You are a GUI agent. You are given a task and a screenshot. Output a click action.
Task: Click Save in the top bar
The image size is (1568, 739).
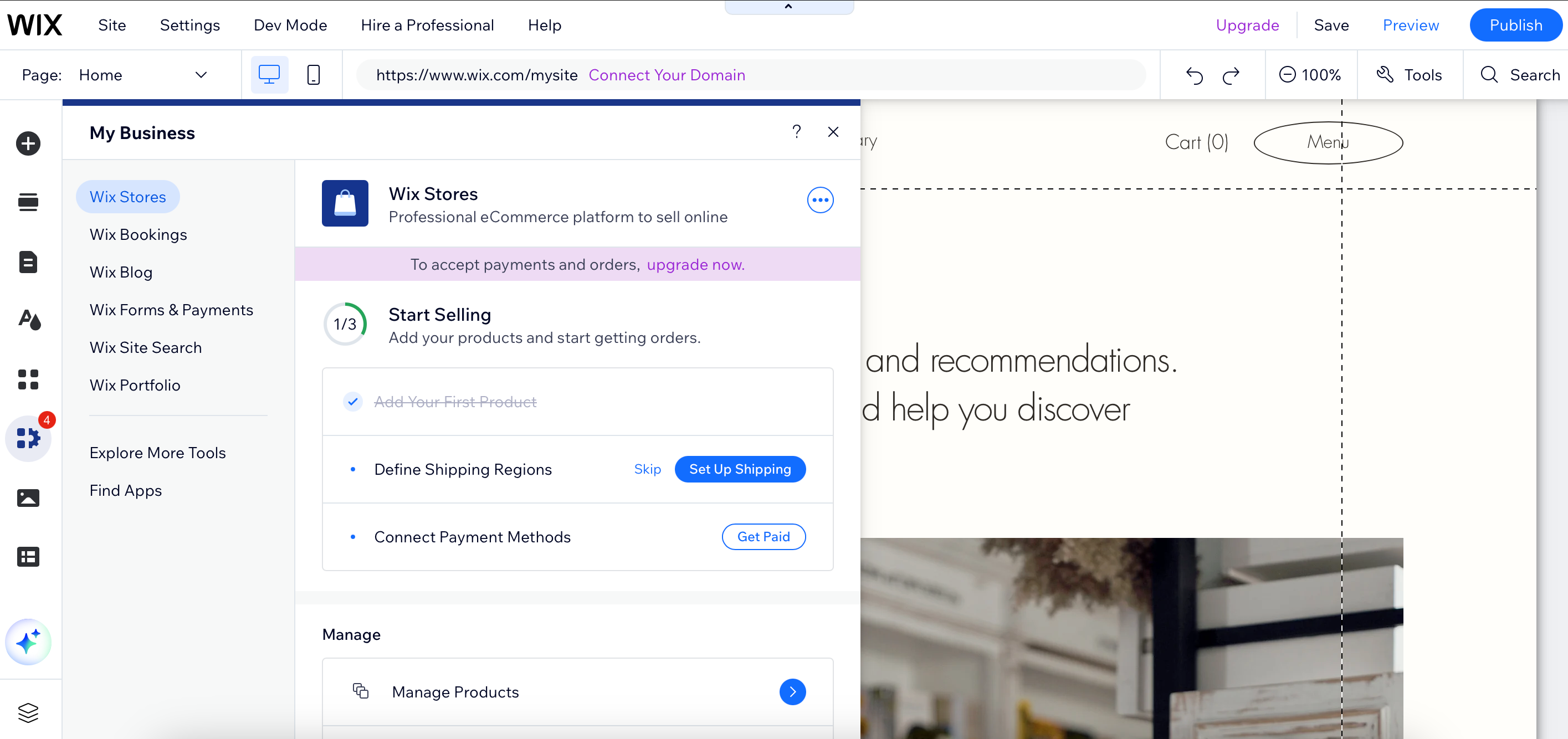[1331, 25]
